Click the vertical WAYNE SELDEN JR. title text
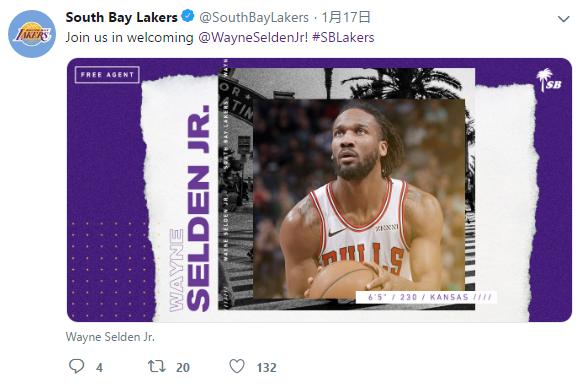Viewport: 579px width, 385px height. tap(189, 209)
